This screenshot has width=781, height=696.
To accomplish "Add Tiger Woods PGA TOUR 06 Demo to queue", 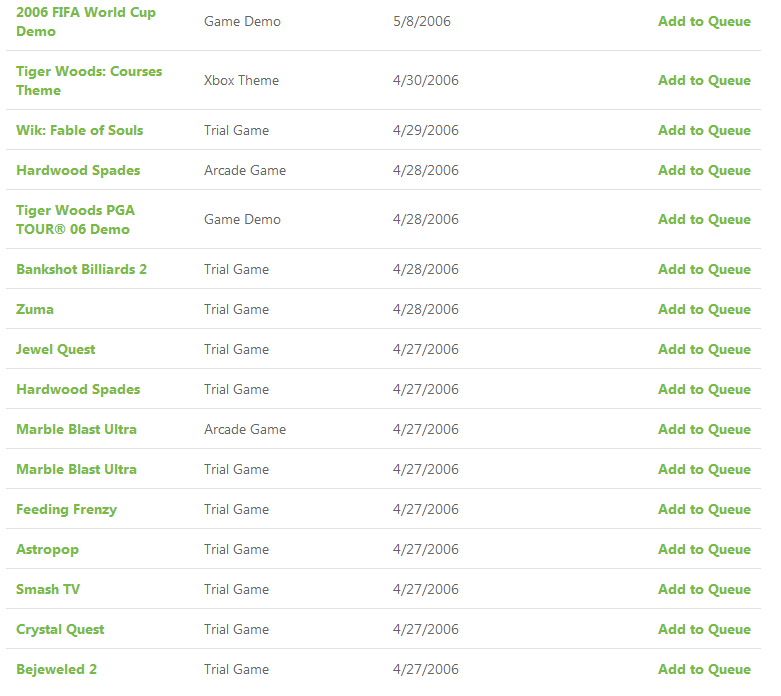I will [704, 220].
